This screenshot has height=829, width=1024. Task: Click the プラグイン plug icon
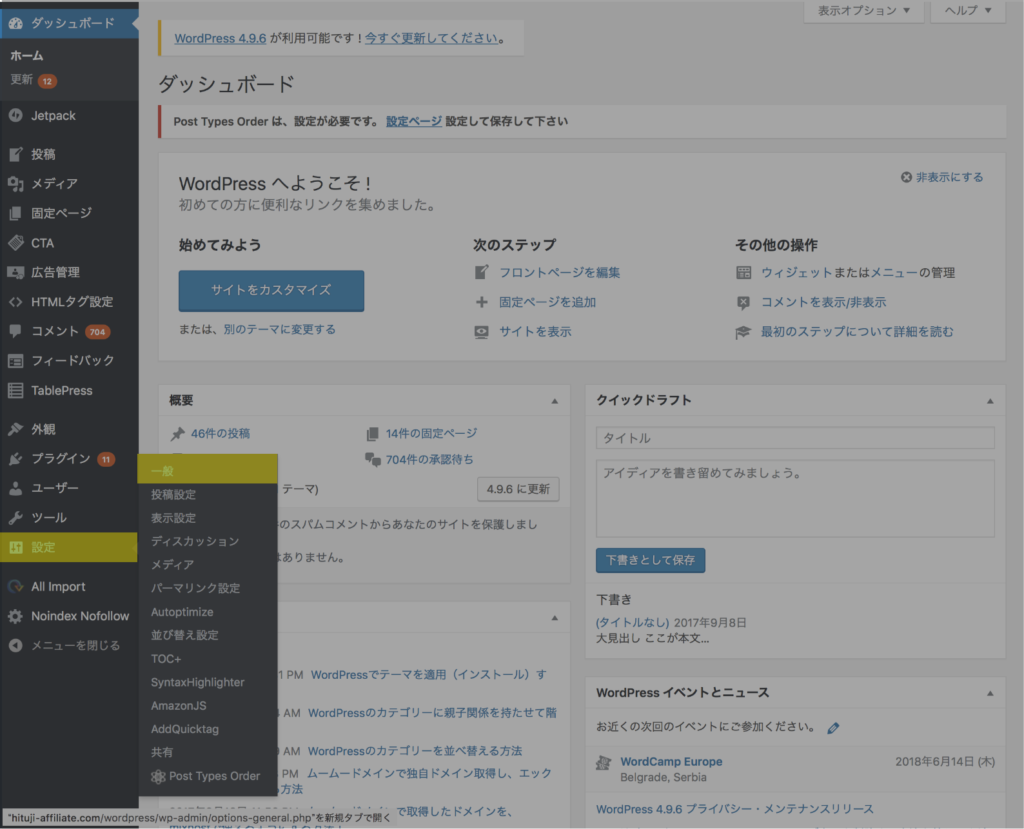click(16, 459)
